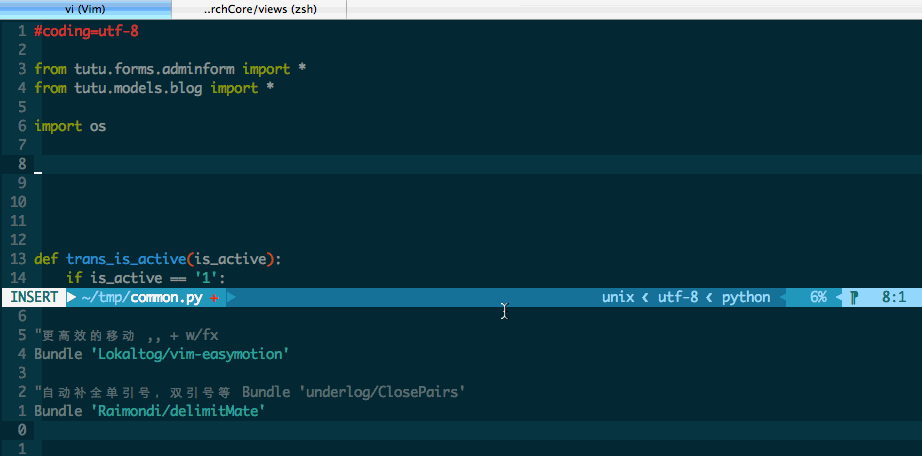Click the common.py filename in the statusline
922x456 pixels.
pos(169,297)
